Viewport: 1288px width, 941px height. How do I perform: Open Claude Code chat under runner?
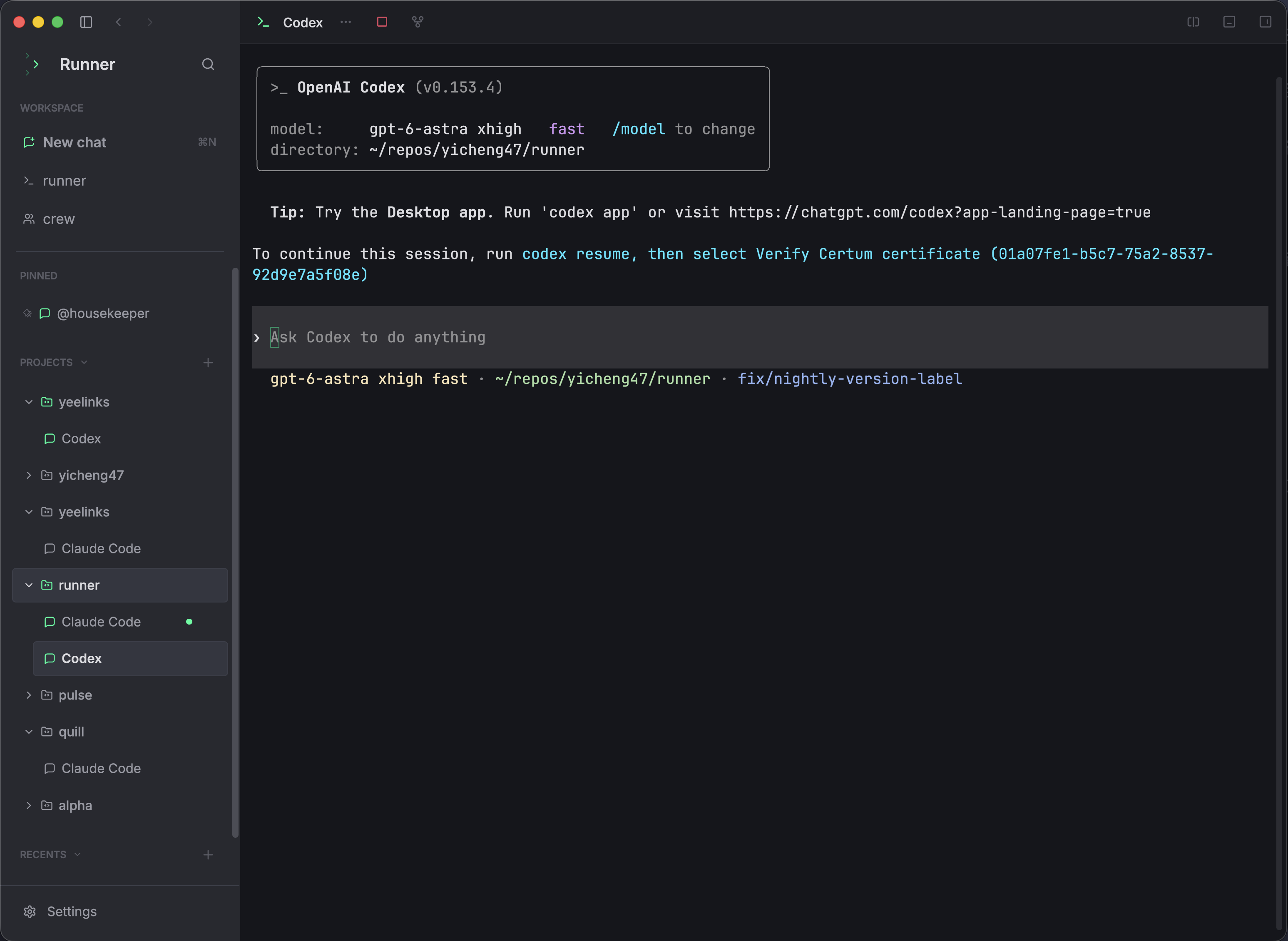click(130, 622)
